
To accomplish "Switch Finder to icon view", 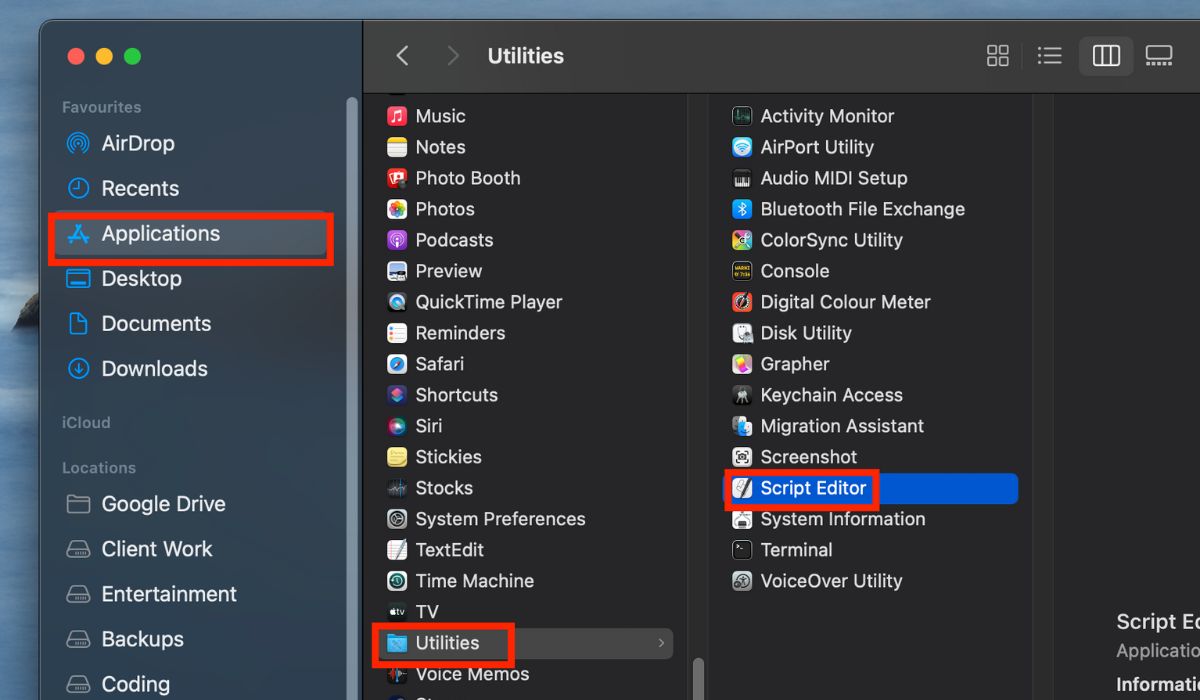I will pyautogui.click(x=998, y=56).
